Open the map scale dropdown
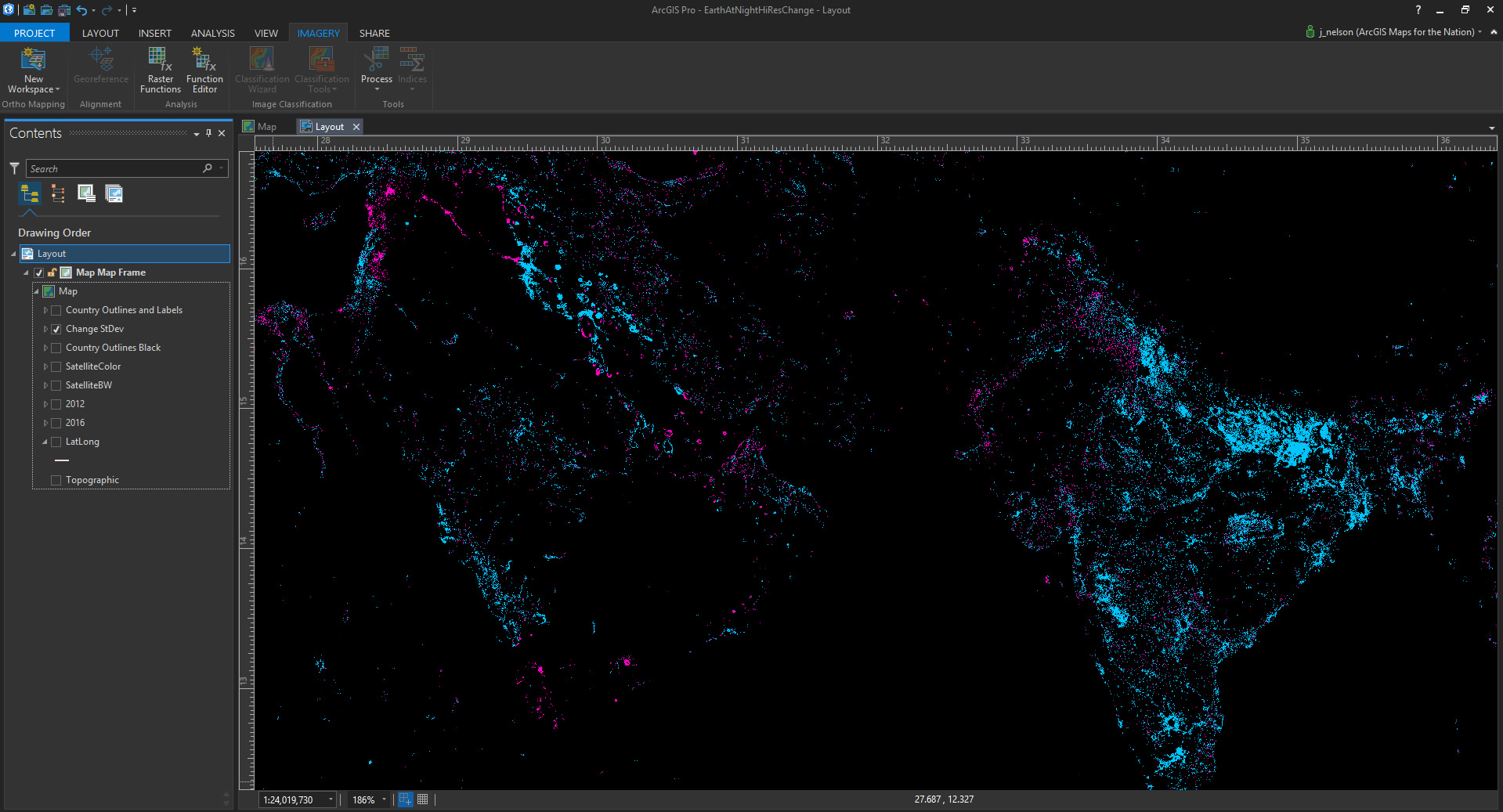 (x=331, y=799)
